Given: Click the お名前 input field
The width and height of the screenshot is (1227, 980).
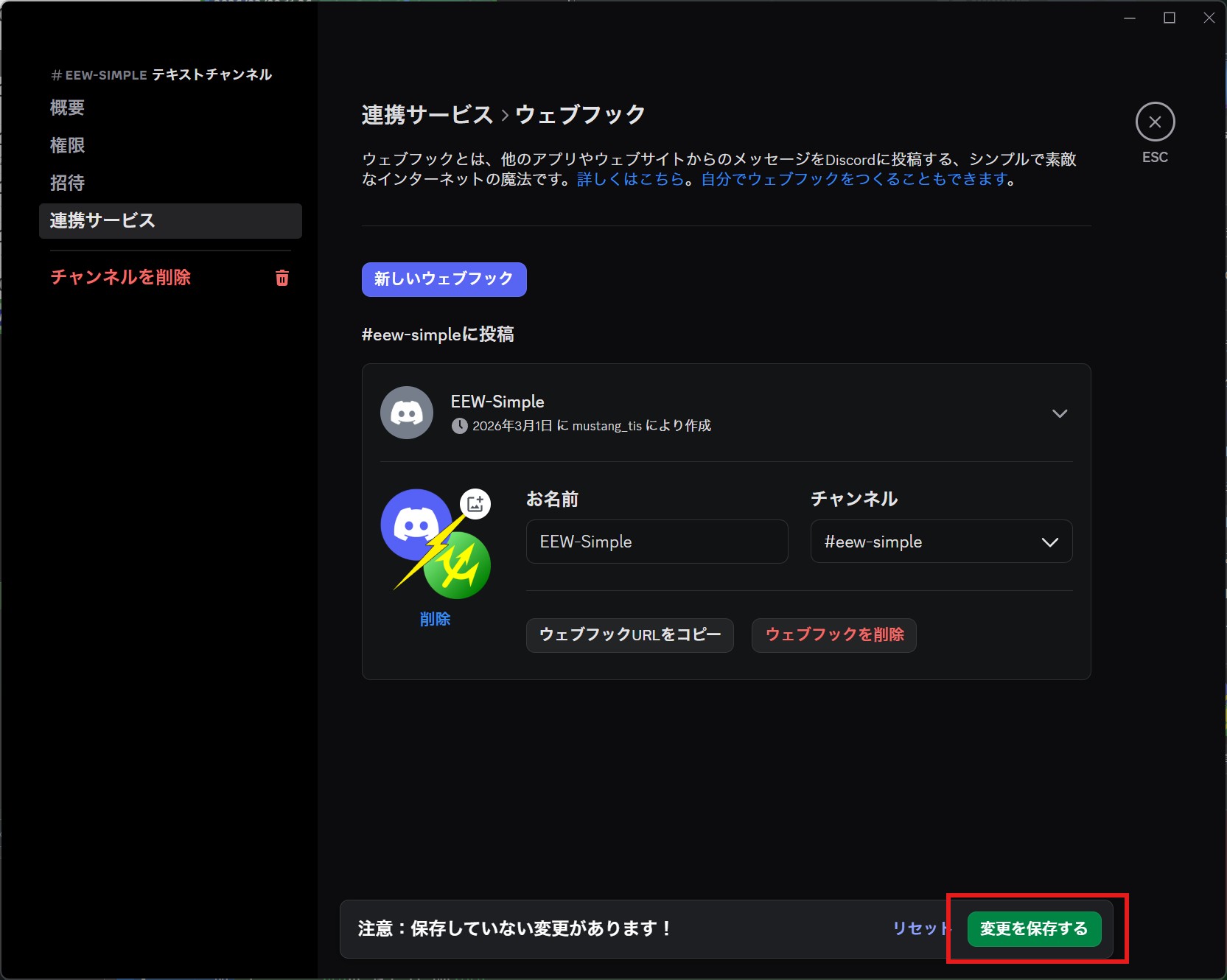Looking at the screenshot, I should [656, 542].
